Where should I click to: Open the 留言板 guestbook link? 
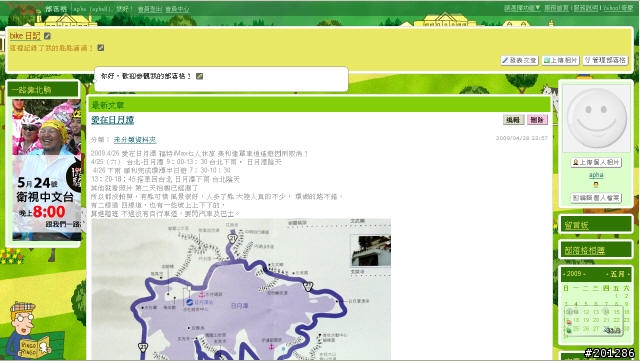(576, 225)
